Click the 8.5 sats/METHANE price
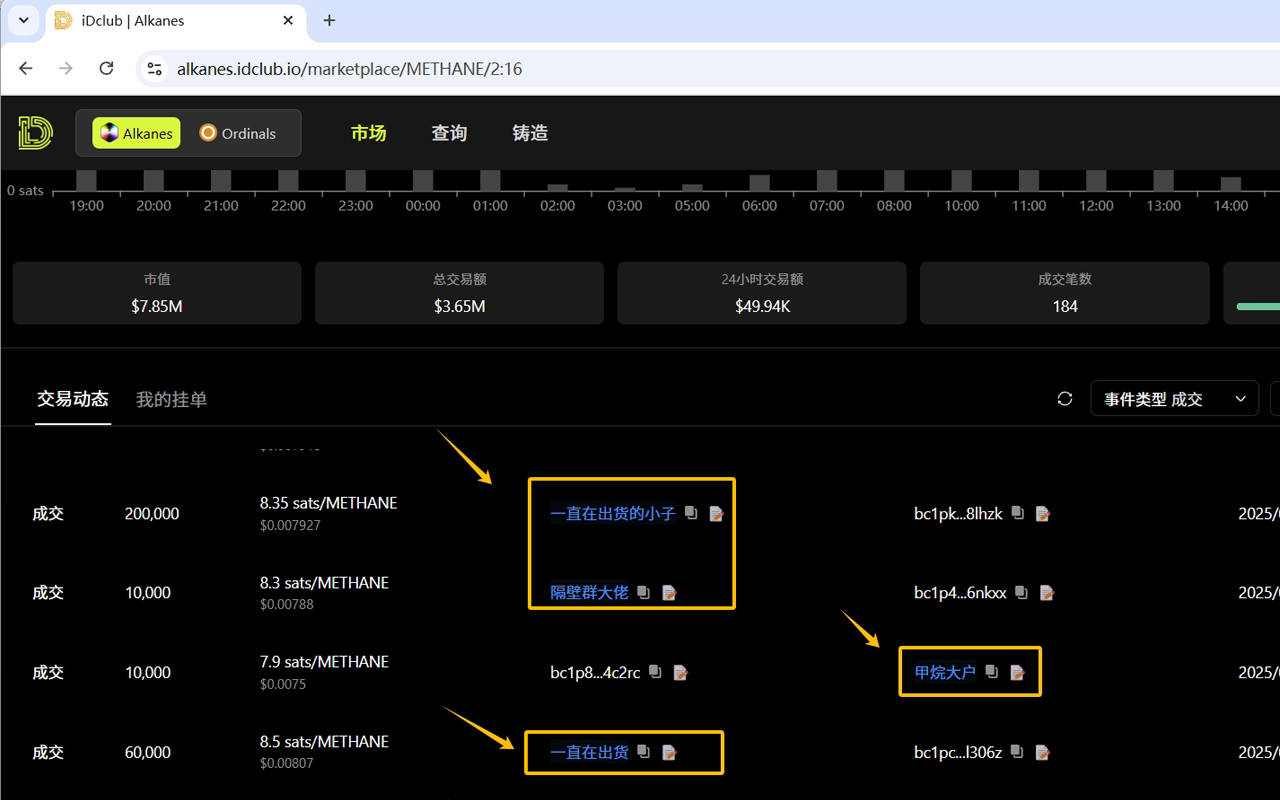Image resolution: width=1280 pixels, height=800 pixels. pos(325,741)
